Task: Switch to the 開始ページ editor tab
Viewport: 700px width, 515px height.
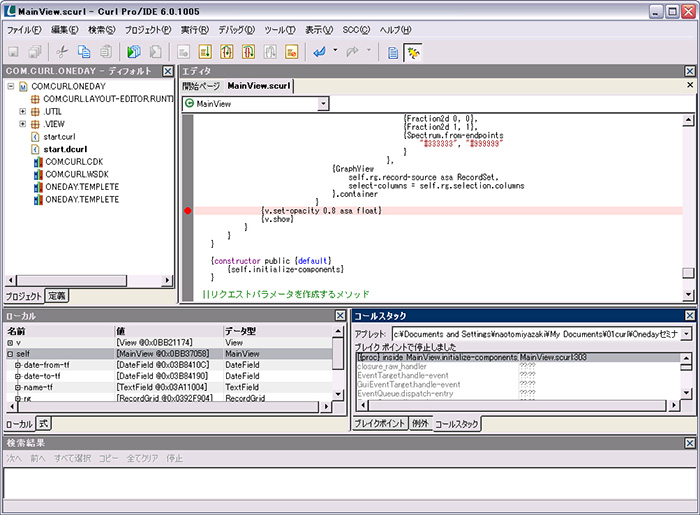Action: pyautogui.click(x=203, y=86)
